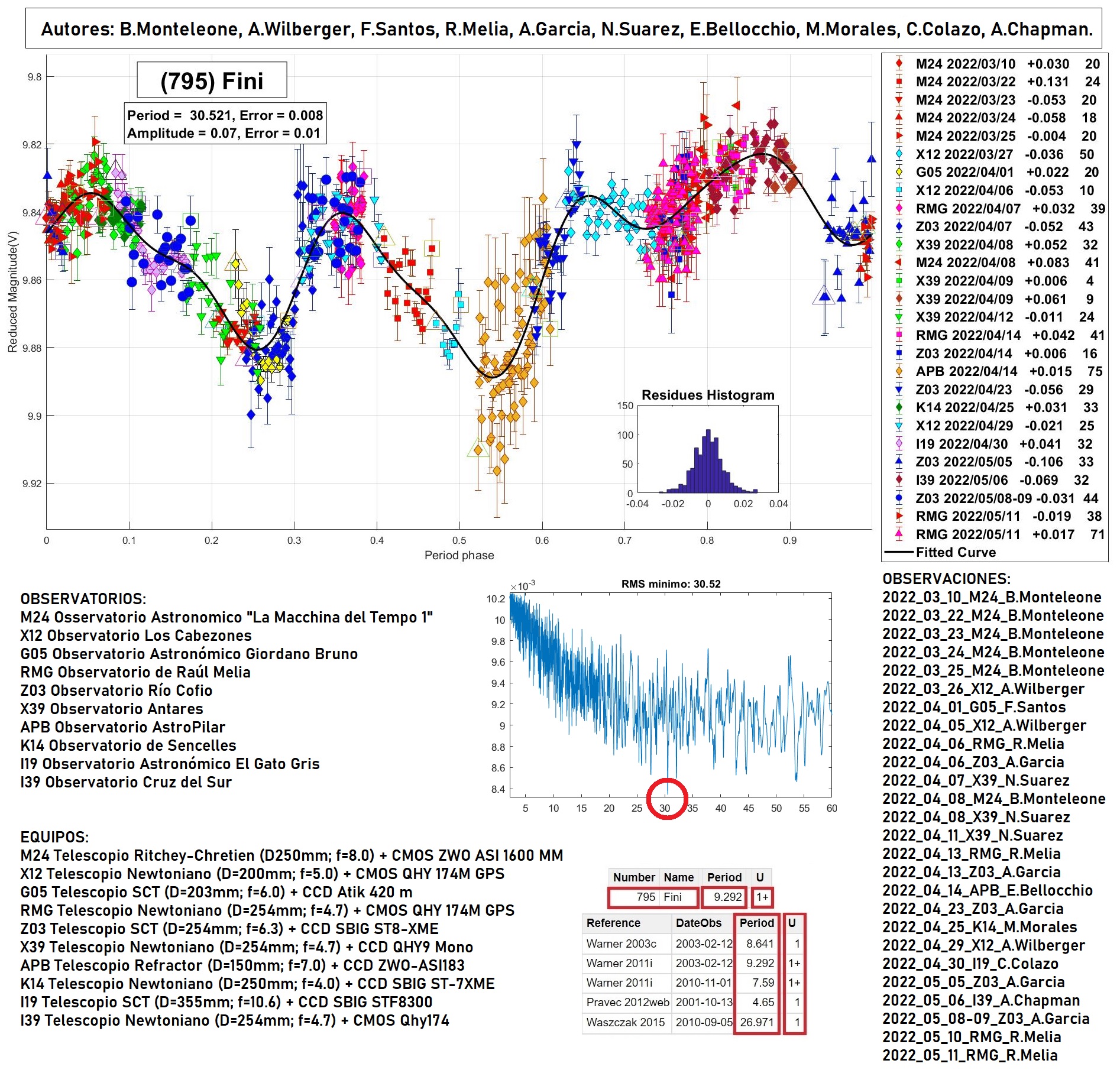The height and width of the screenshot is (1070, 1120).
Task: Click the "Reduced Magnitude(V)" axis label
Action: point(12,291)
